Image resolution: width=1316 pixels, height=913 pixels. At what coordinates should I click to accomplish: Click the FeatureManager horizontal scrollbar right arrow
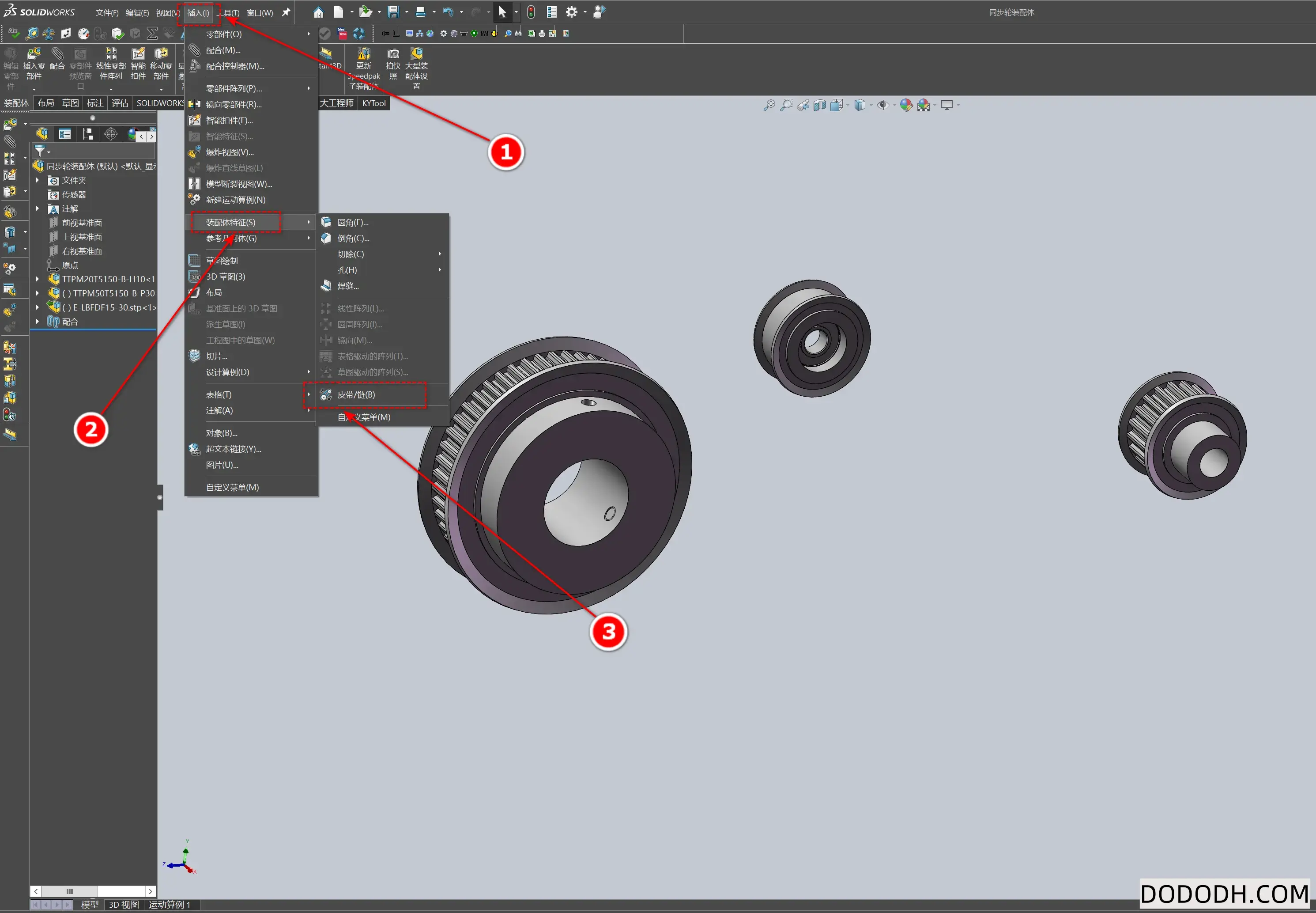151,891
